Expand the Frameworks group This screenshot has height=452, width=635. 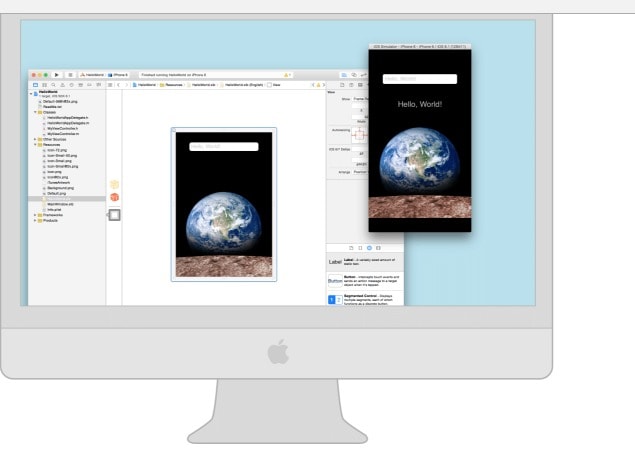click(x=35, y=215)
